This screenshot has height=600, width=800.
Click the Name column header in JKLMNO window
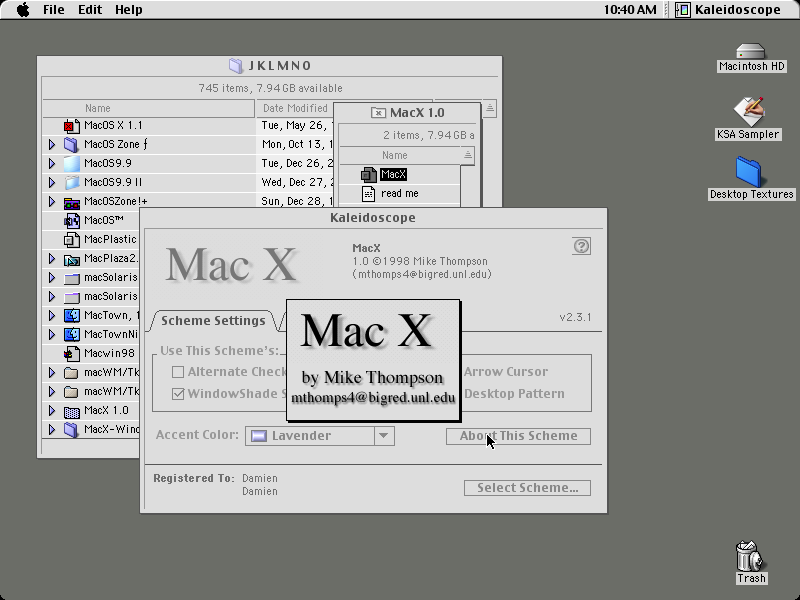148,108
